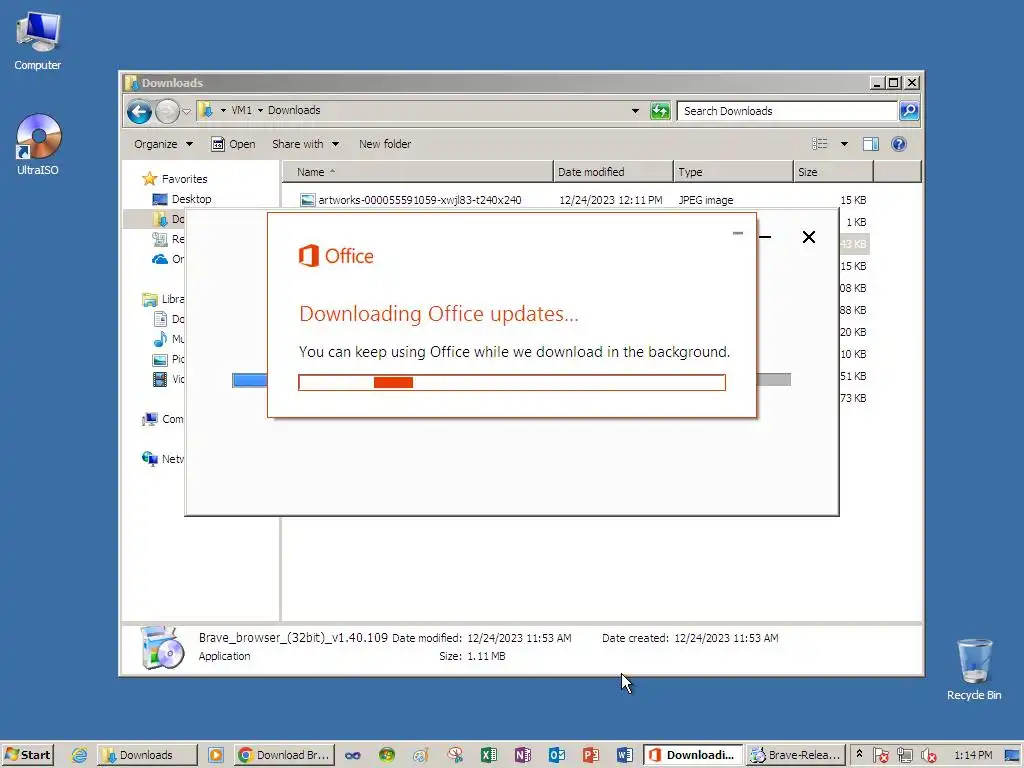
Task: Go back in the Downloads explorer window
Action: 139,112
